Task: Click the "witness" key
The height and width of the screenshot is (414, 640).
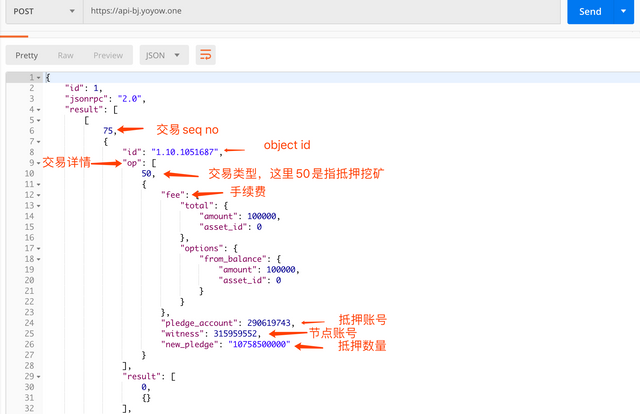Action: [182, 334]
